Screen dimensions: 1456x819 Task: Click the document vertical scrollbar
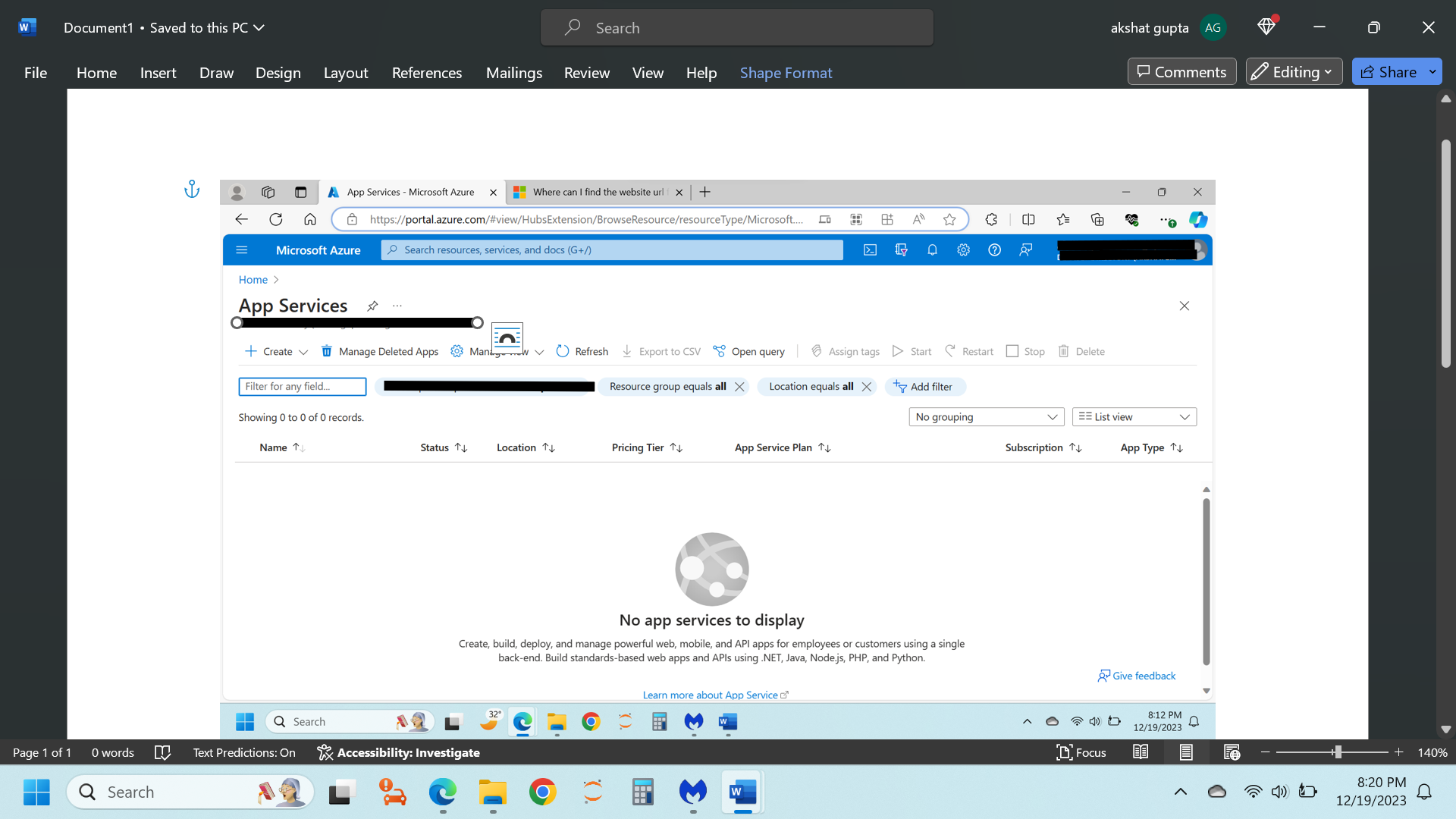[x=1445, y=254]
